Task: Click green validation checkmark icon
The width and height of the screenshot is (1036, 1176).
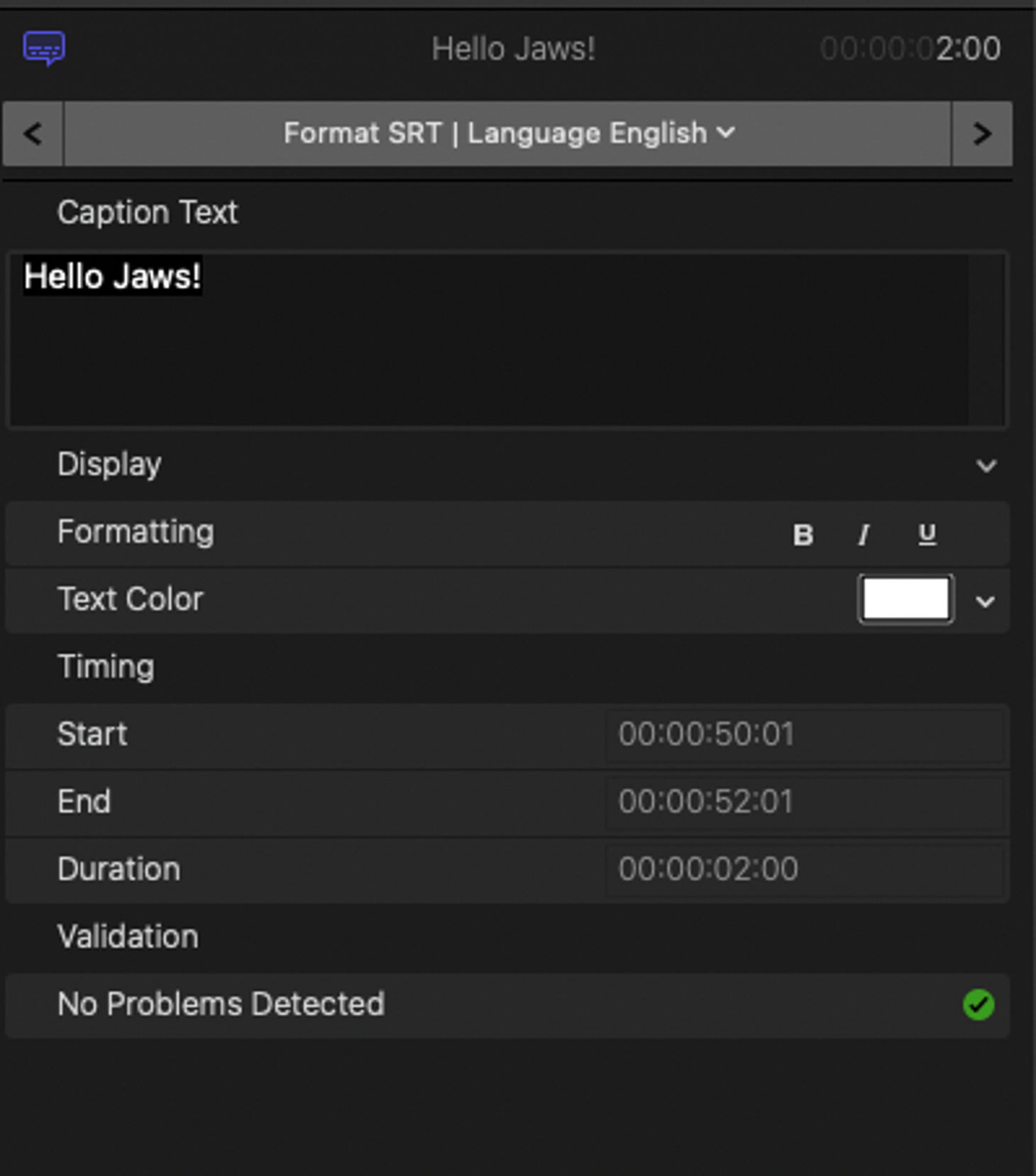Action: (979, 1004)
